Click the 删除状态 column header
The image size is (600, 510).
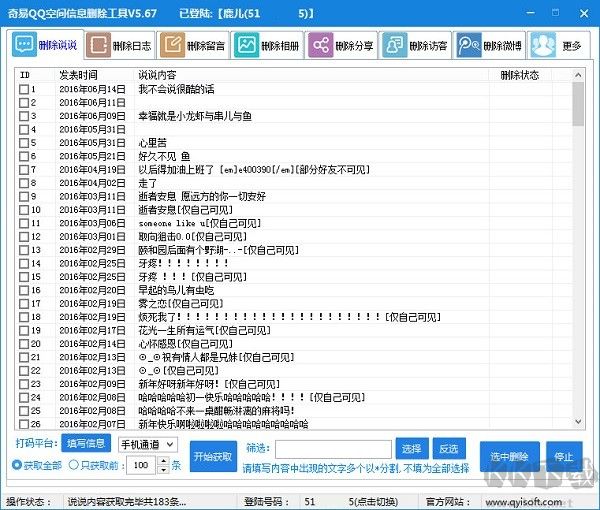point(520,75)
